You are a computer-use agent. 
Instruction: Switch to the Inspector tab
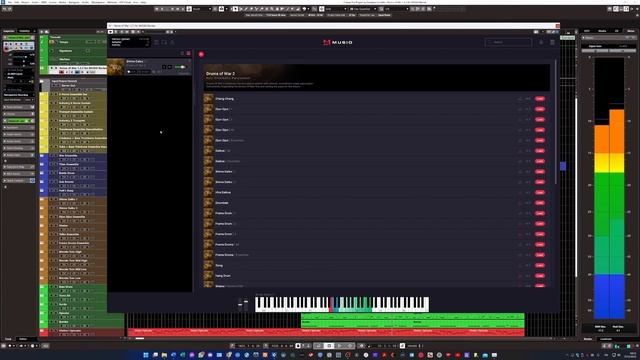click(9, 31)
